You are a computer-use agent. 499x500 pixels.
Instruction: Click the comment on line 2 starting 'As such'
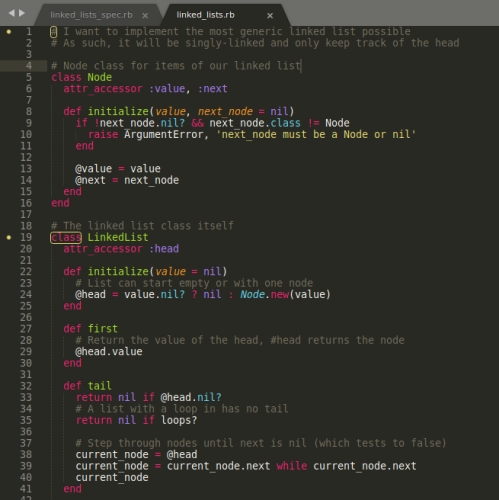pyautogui.click(x=255, y=43)
